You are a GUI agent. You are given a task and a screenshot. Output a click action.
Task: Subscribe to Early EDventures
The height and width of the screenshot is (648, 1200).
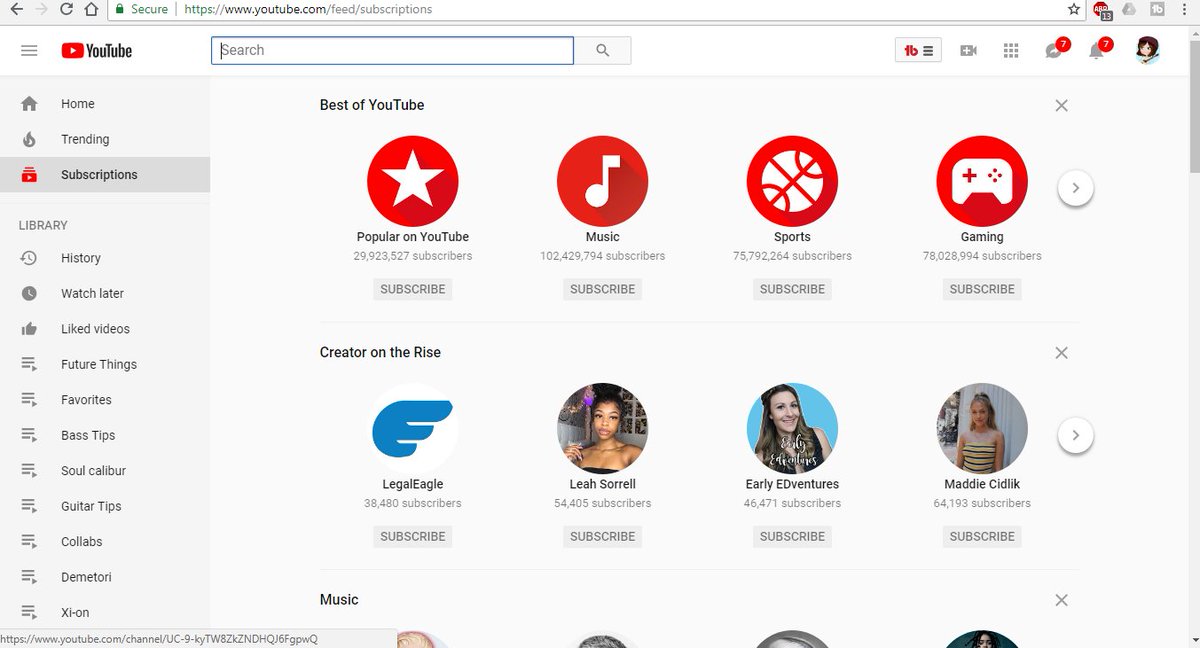click(792, 536)
